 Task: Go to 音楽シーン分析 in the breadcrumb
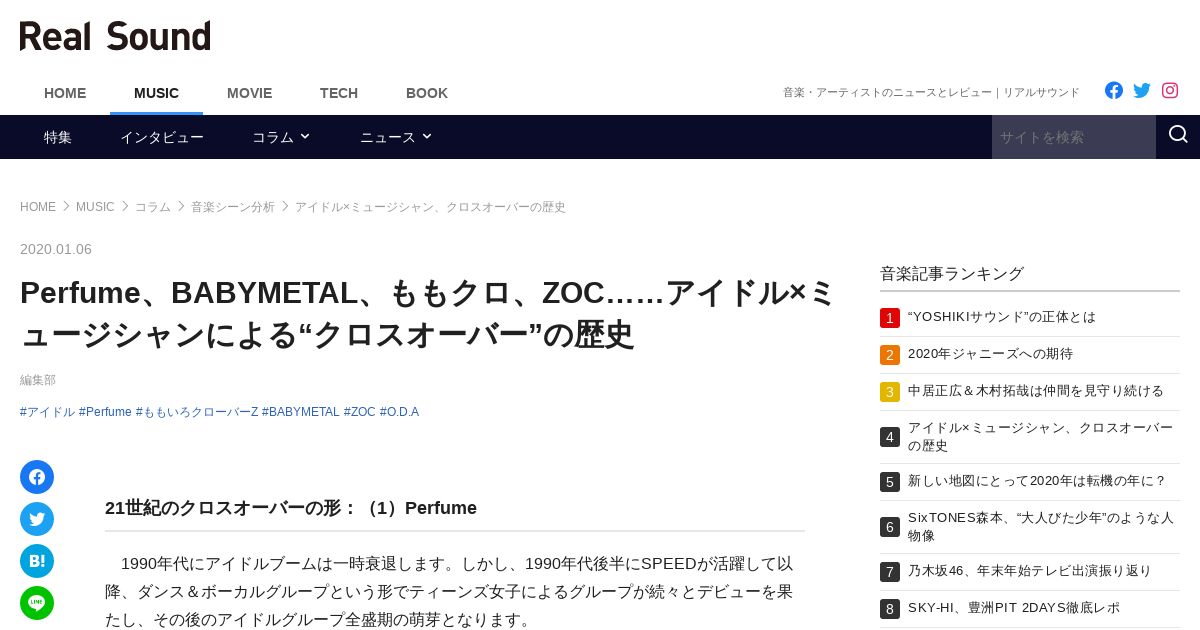point(233,207)
